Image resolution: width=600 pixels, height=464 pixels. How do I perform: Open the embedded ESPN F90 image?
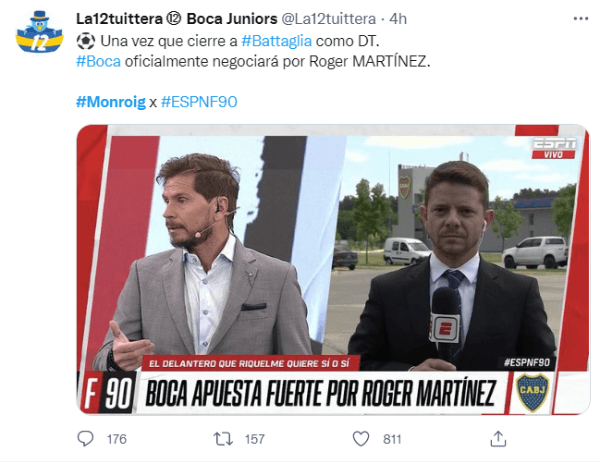pos(333,269)
